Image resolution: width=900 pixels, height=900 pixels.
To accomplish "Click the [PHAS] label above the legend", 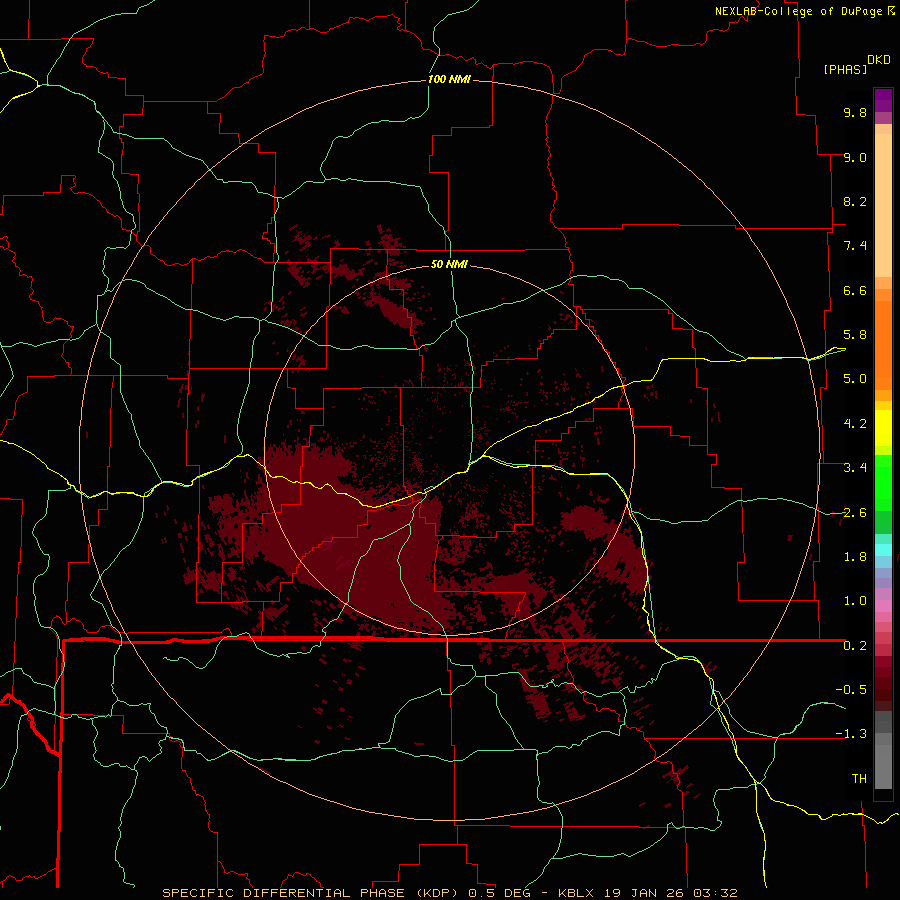I will point(845,69).
